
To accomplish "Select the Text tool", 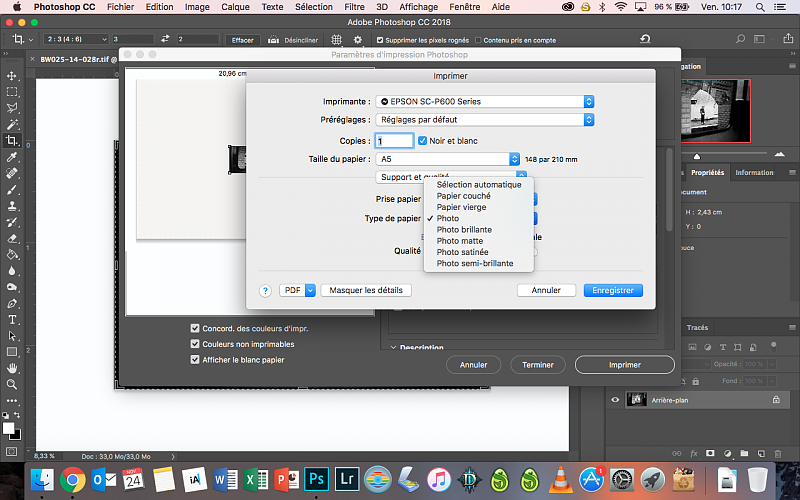I will pyautogui.click(x=12, y=319).
